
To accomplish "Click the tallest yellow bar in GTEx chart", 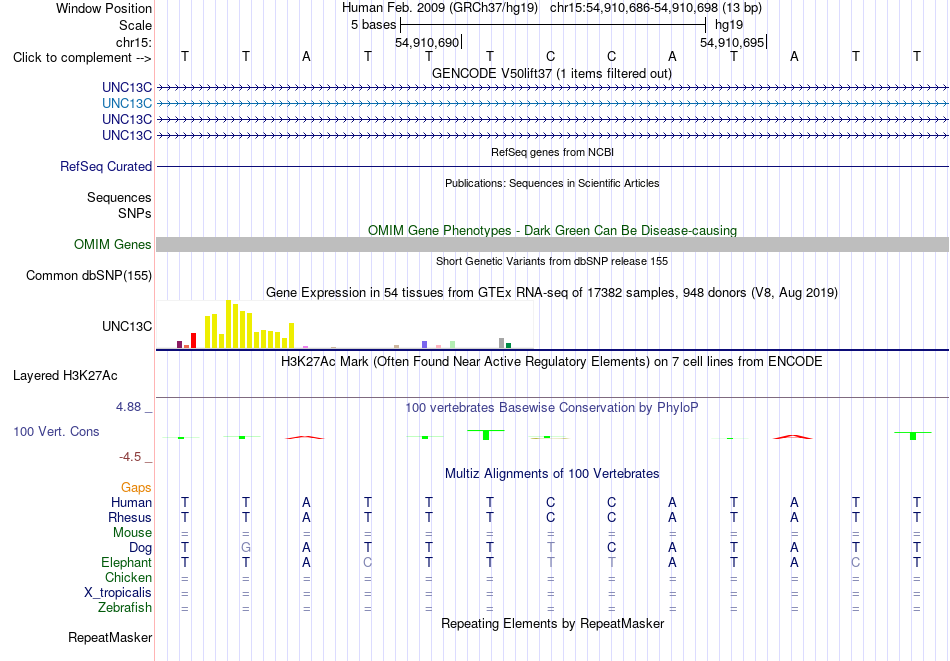I will pyautogui.click(x=228, y=324).
